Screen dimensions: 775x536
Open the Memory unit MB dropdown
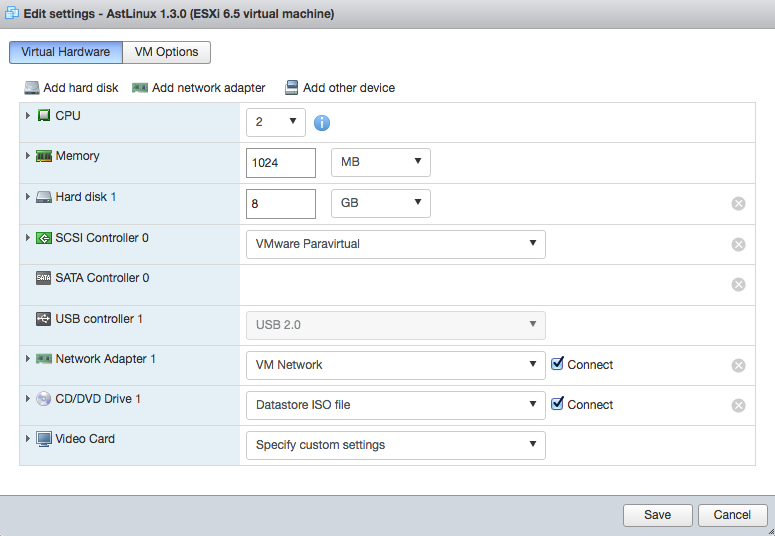pos(381,162)
